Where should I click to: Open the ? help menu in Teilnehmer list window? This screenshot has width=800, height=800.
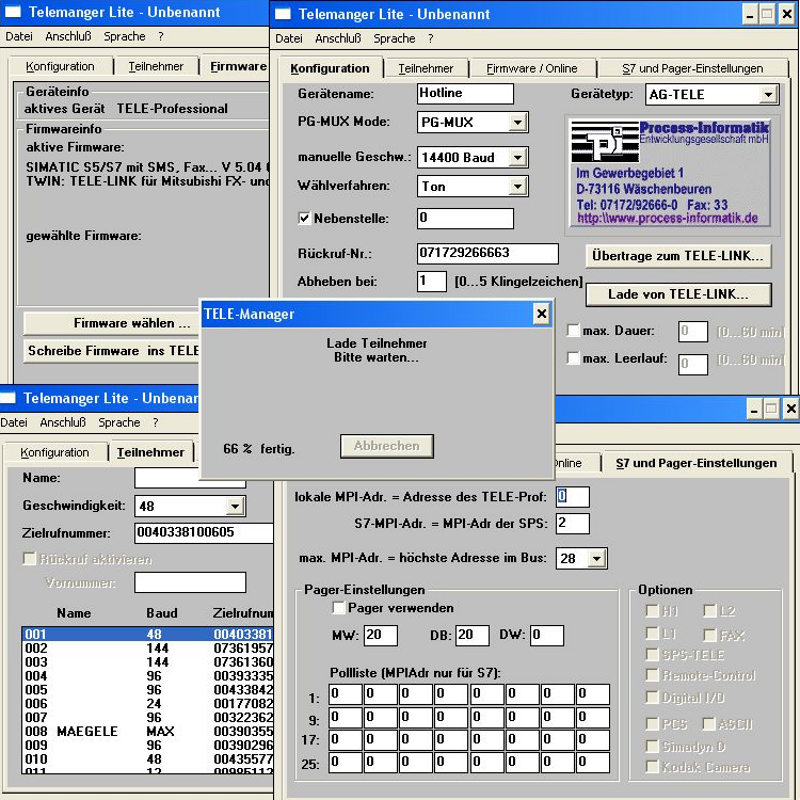[x=155, y=422]
